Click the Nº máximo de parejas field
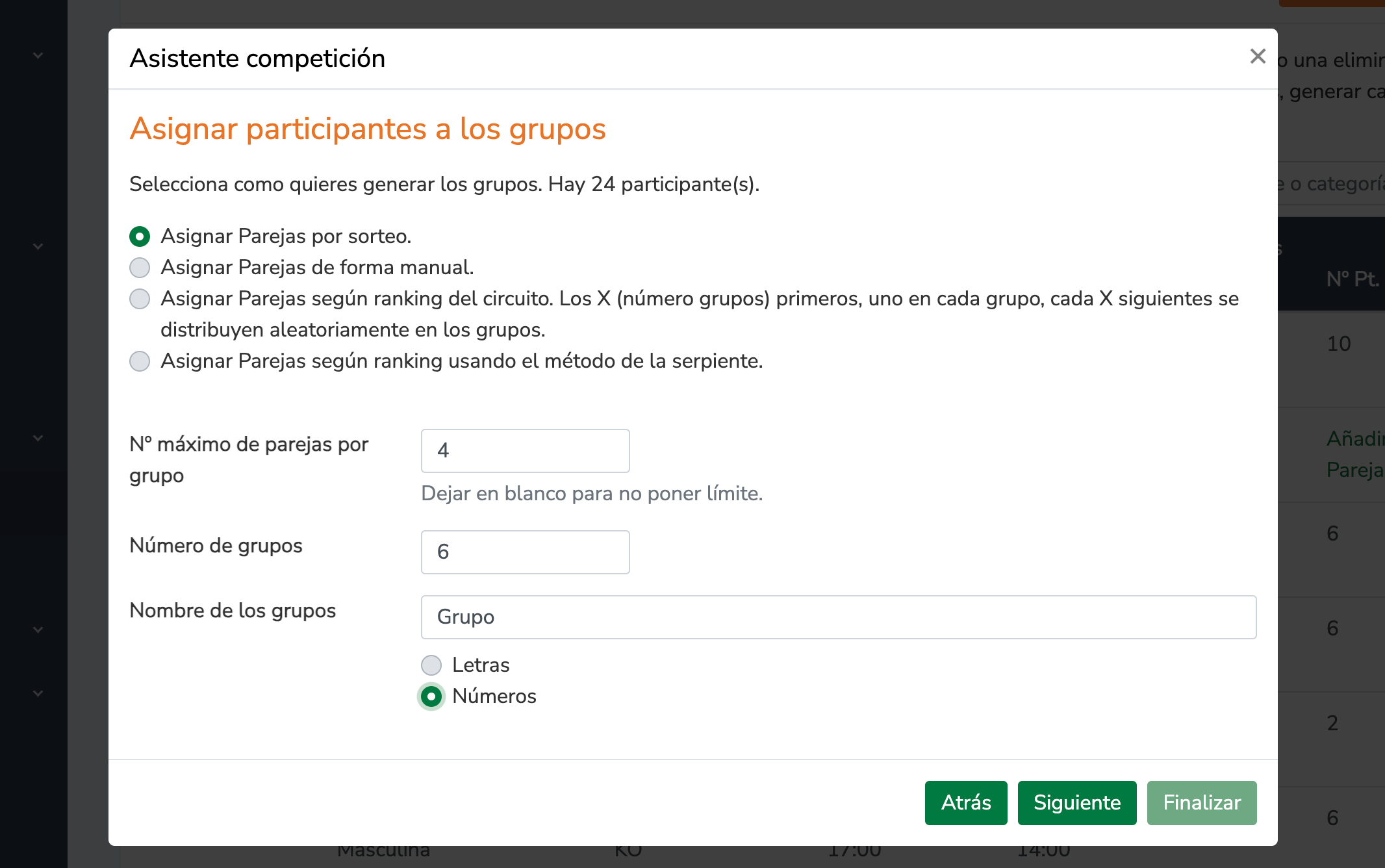The width and height of the screenshot is (1385, 868). [x=525, y=450]
